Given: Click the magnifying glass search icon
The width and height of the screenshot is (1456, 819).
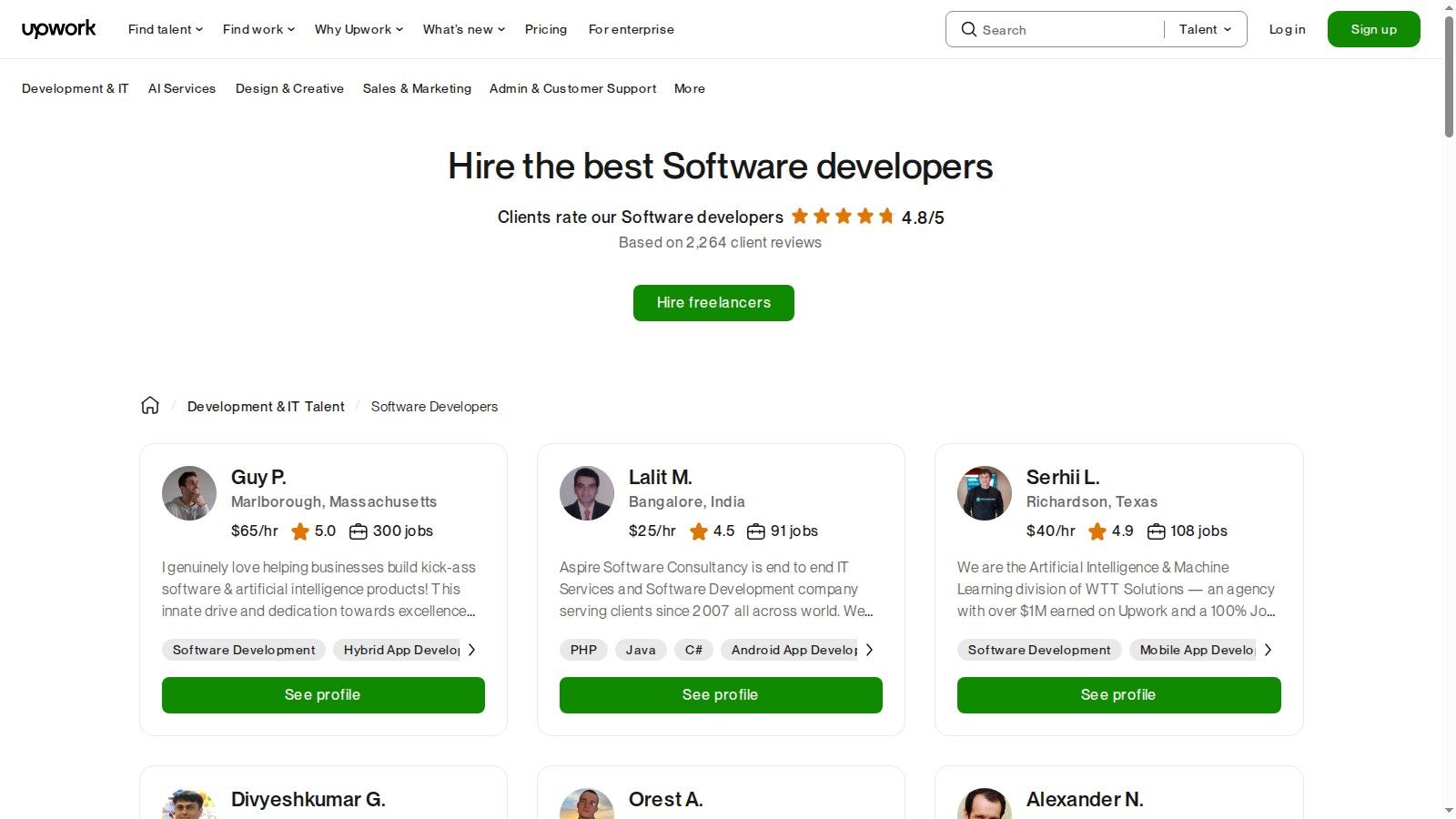Looking at the screenshot, I should point(969,29).
